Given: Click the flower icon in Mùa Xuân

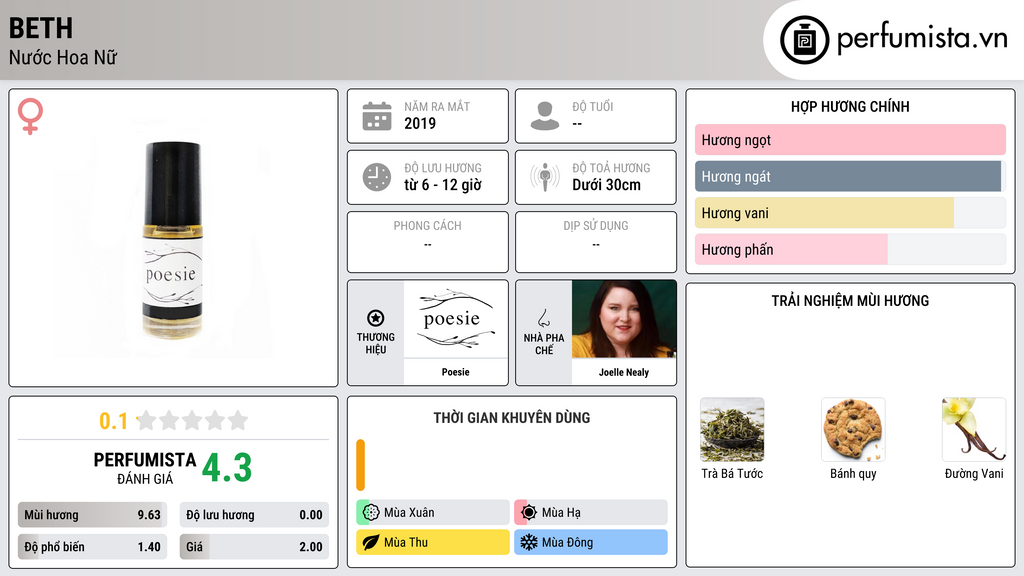Looking at the screenshot, I should coord(371,513).
